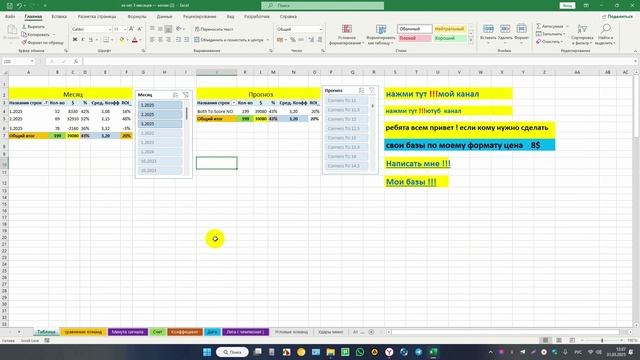Viewport: 640px width, 360px height.
Task: Toggle underline formatting
Action: (x=91, y=40)
